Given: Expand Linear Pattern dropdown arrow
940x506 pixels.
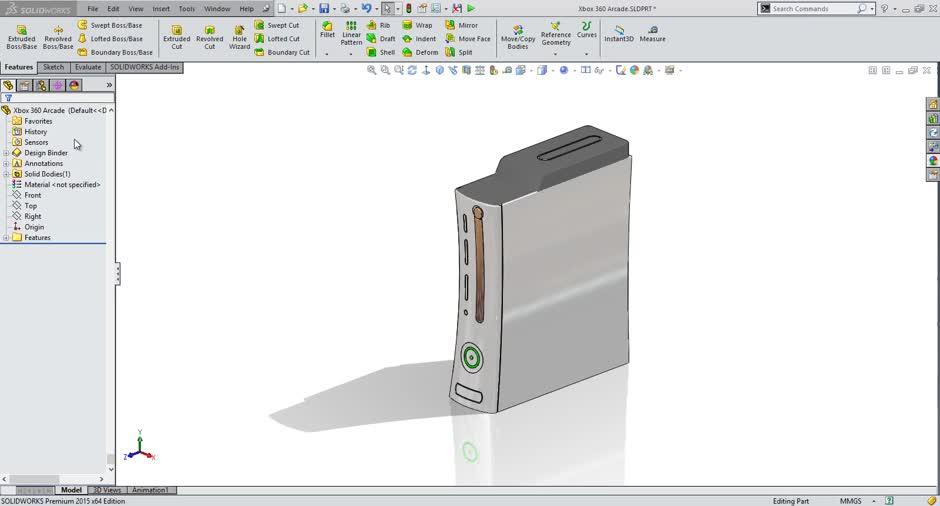Looking at the screenshot, I should tap(351, 54).
